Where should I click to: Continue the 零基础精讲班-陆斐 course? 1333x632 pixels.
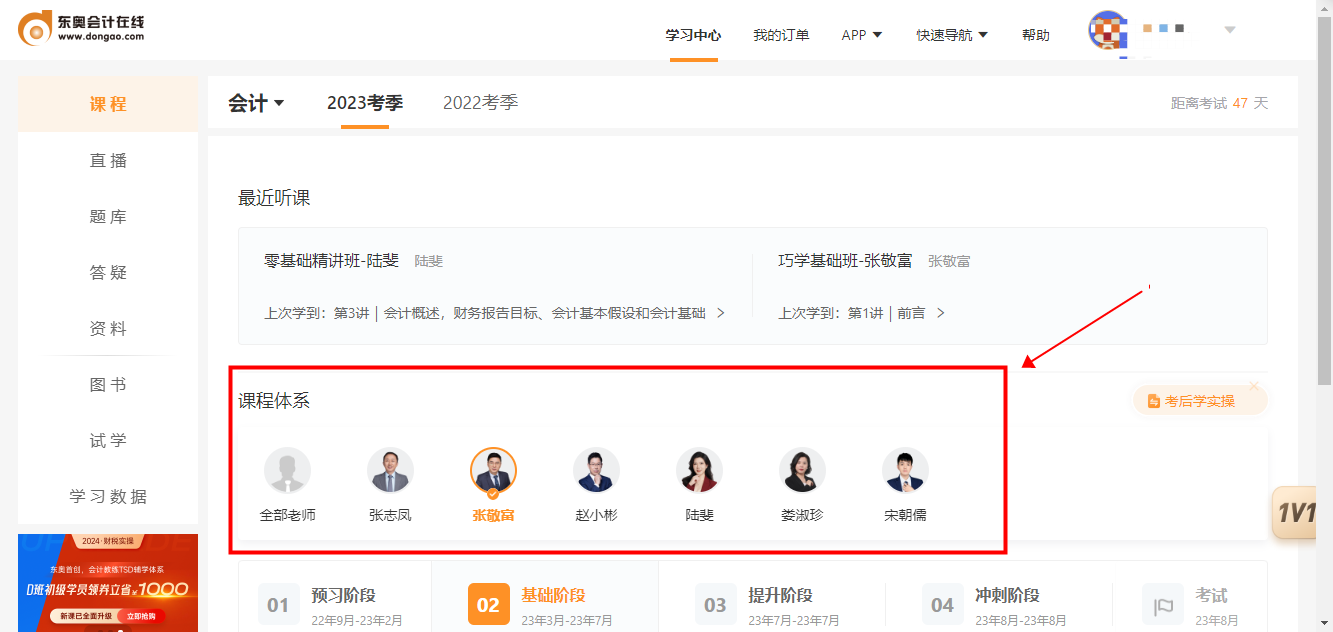[x=494, y=313]
